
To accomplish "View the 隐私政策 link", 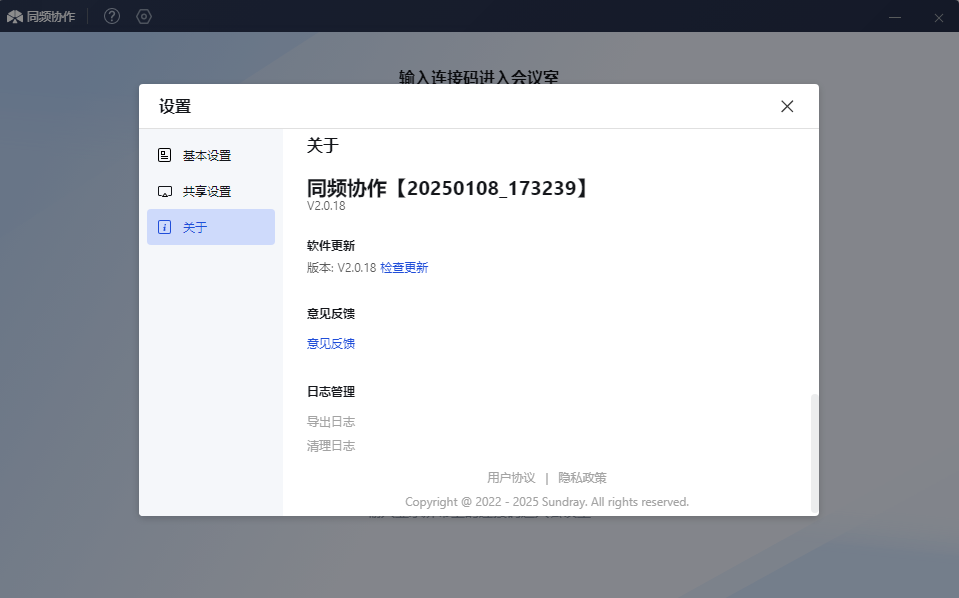I will tap(582, 478).
